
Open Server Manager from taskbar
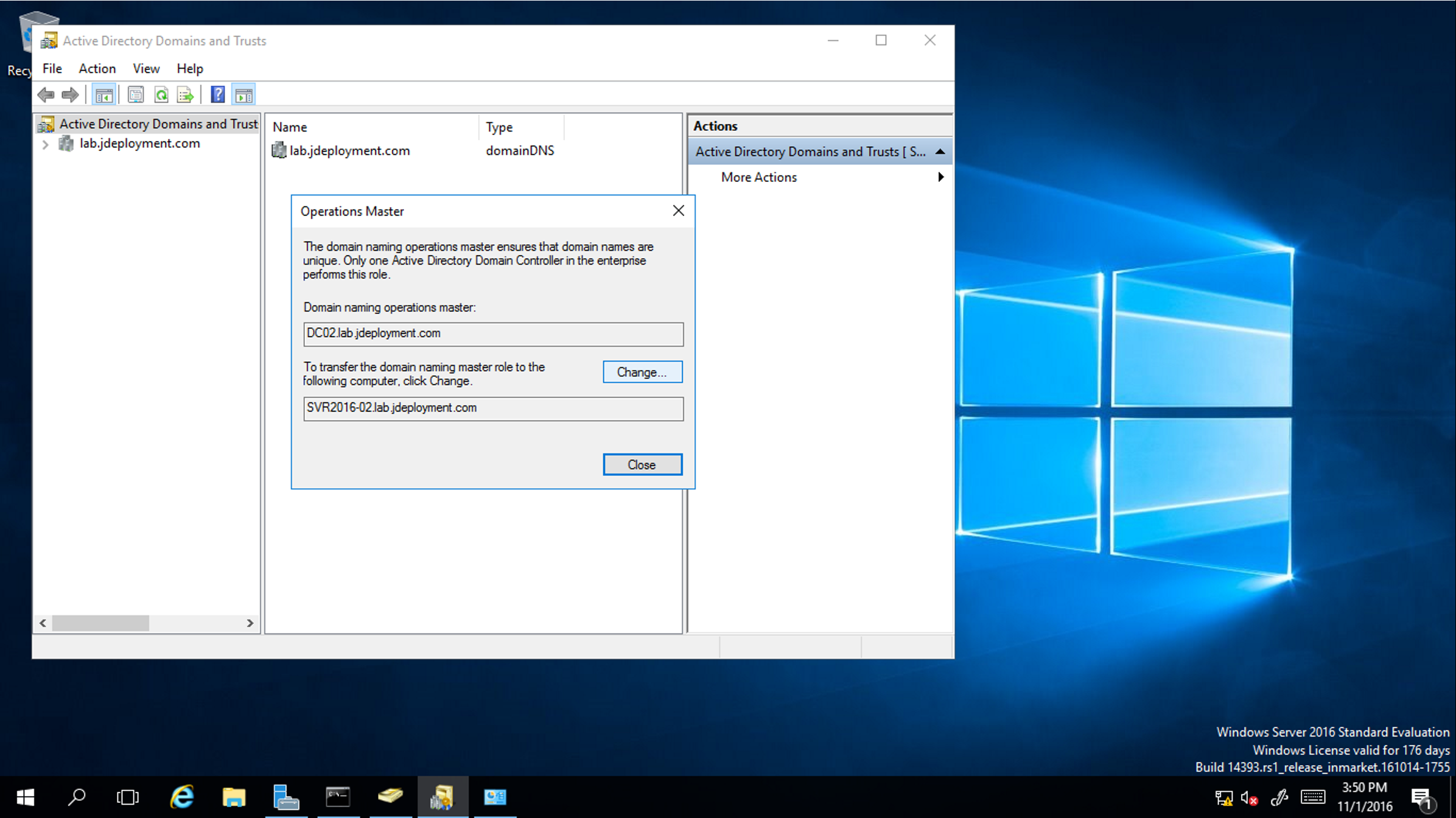[285, 797]
